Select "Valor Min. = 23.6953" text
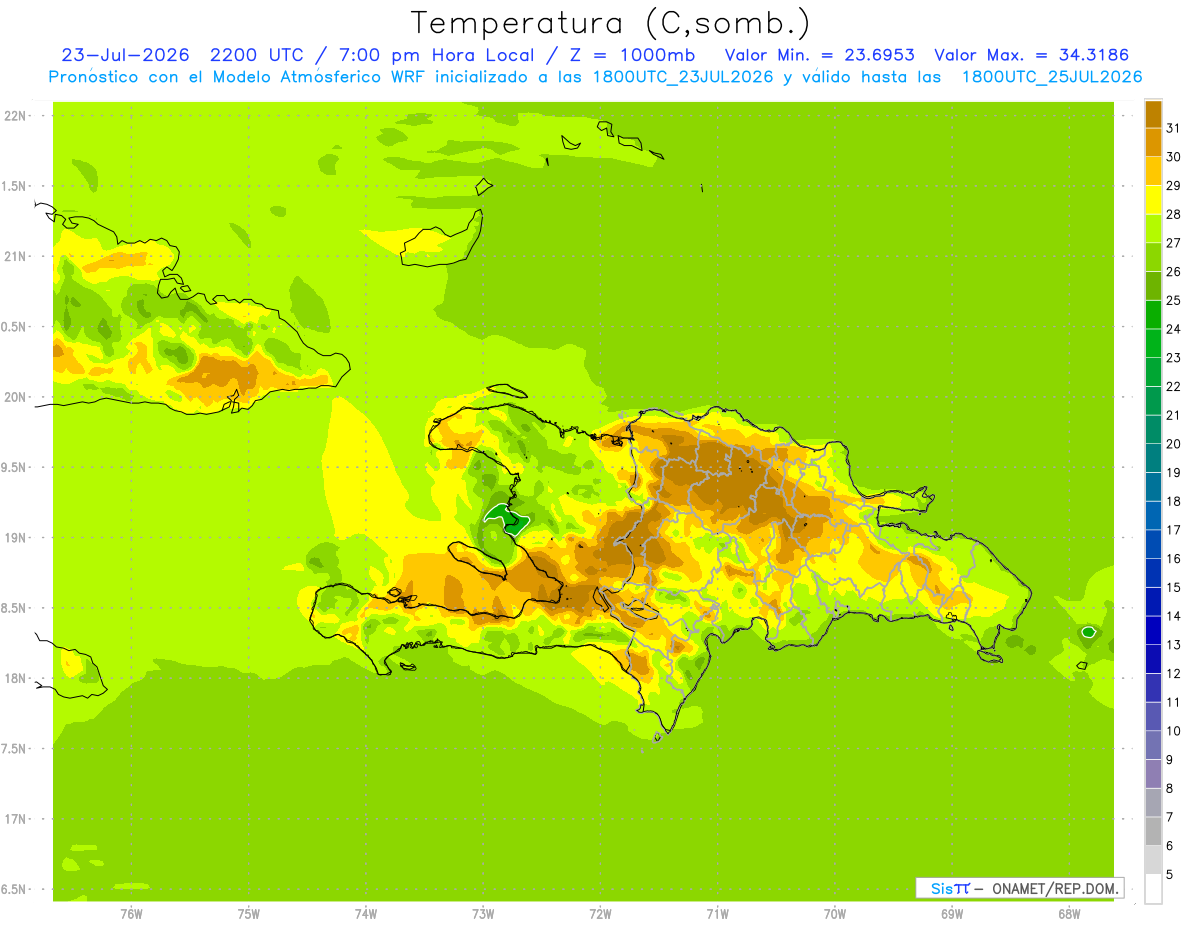Viewport: 1200px width, 927px height. [819, 55]
